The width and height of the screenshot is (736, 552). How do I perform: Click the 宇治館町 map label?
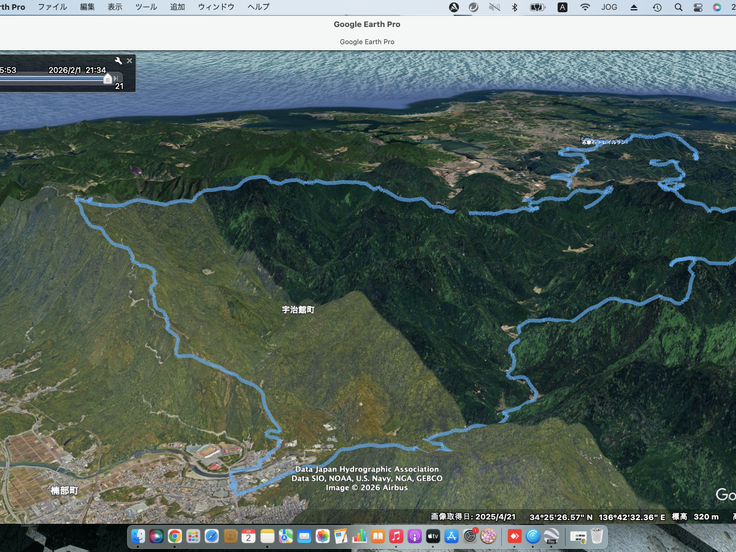click(x=298, y=311)
